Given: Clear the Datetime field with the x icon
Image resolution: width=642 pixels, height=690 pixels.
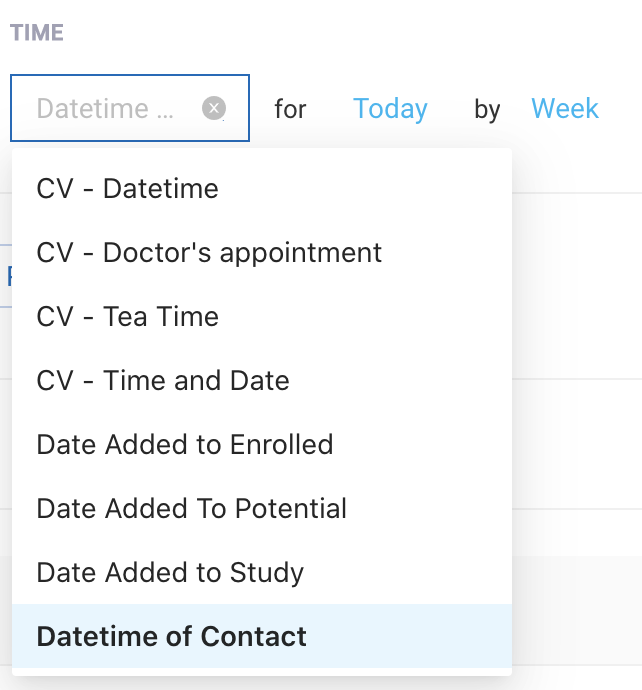Looking at the screenshot, I should [x=214, y=108].
